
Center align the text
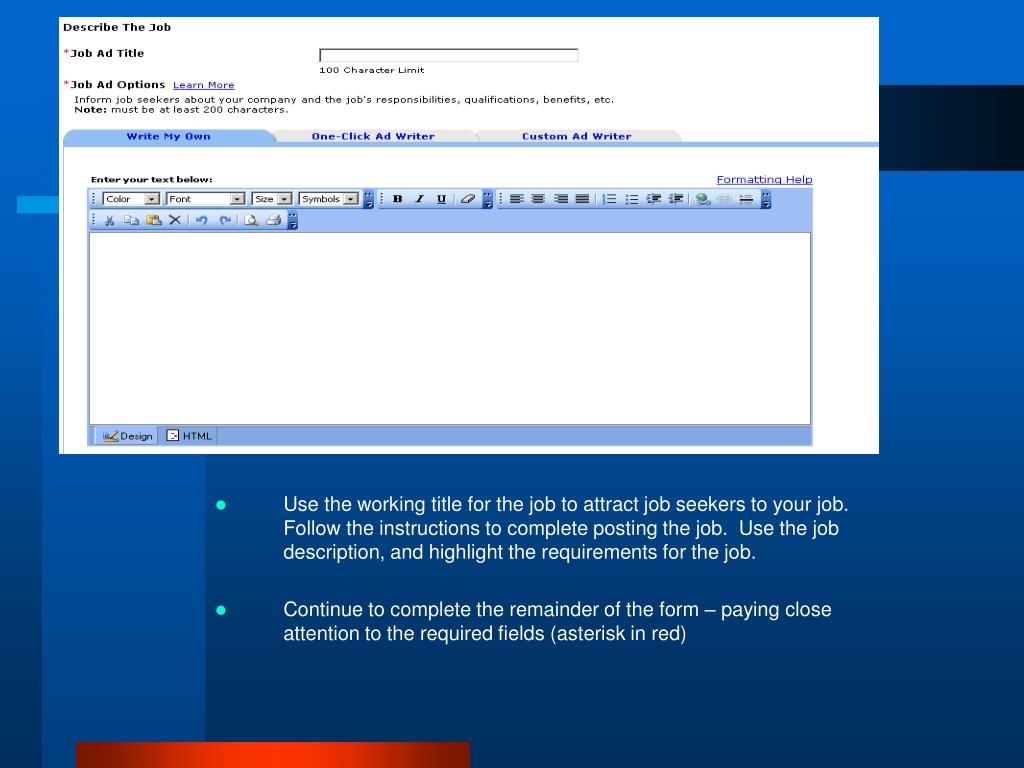(538, 199)
